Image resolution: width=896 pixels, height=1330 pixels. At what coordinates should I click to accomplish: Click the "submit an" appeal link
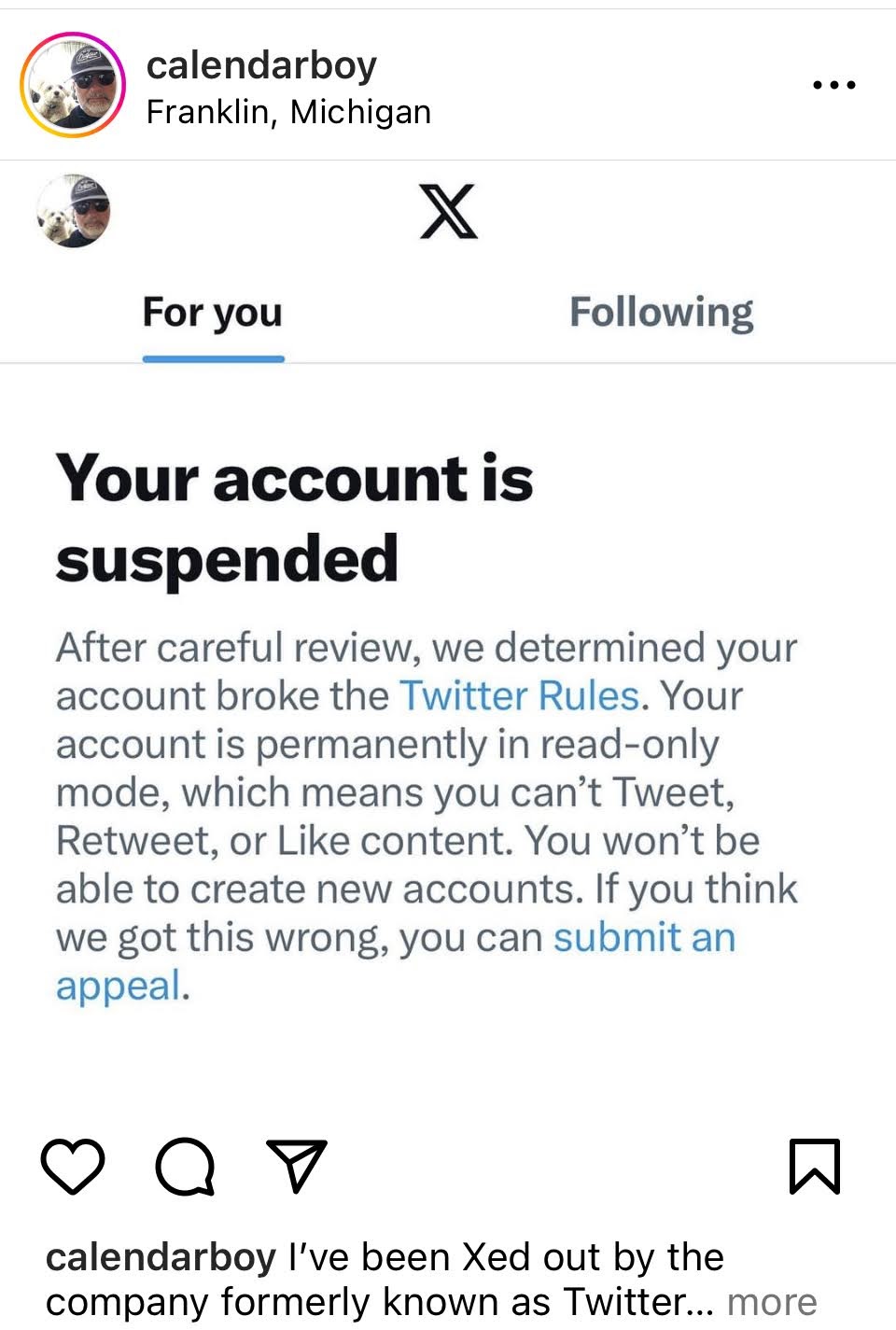[644, 937]
